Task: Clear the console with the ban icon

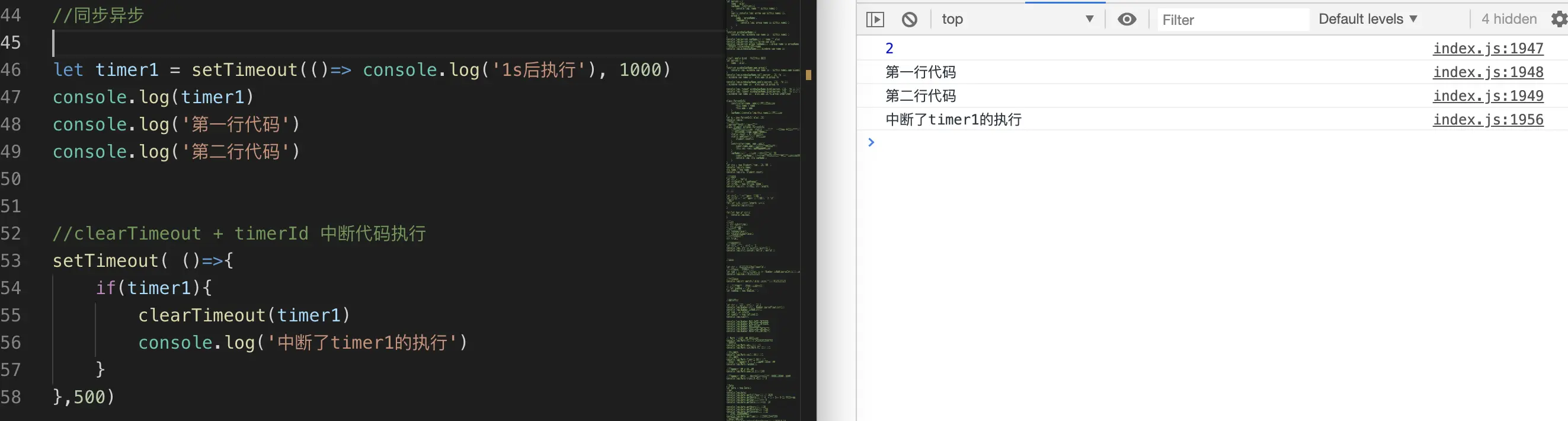Action: [910, 20]
